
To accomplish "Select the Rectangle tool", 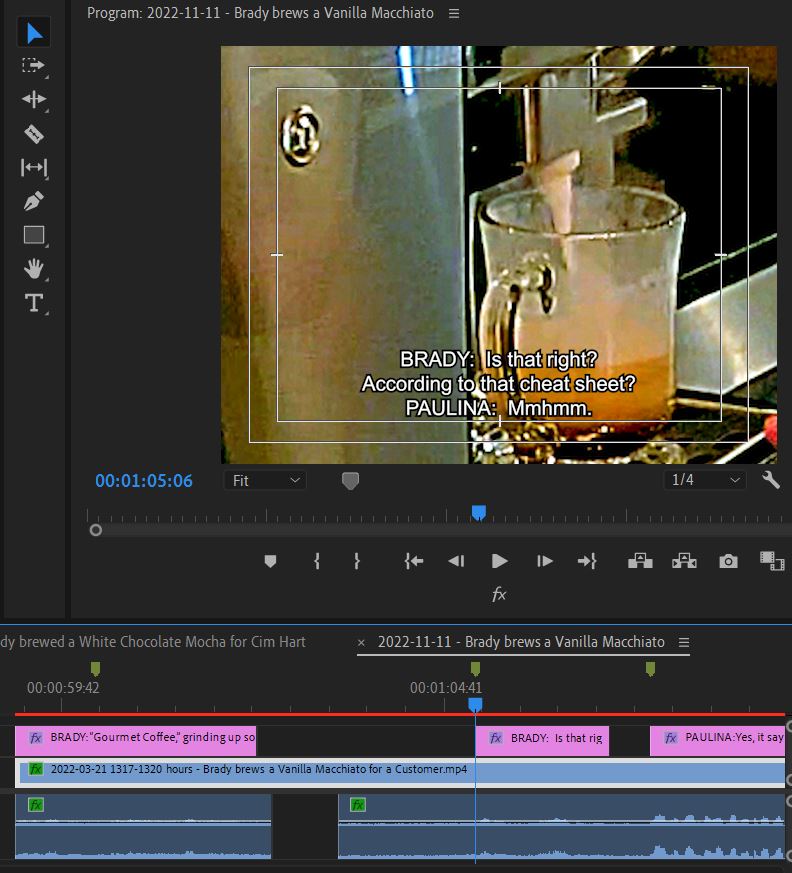I will point(34,235).
